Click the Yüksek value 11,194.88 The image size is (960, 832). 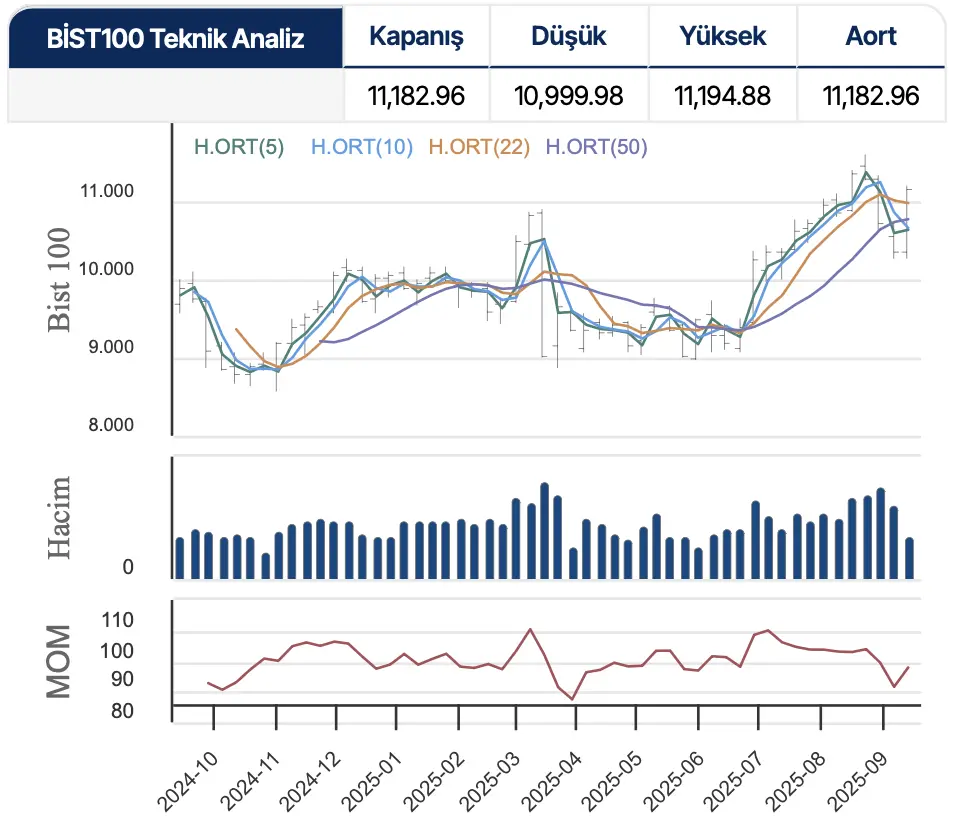tap(722, 96)
